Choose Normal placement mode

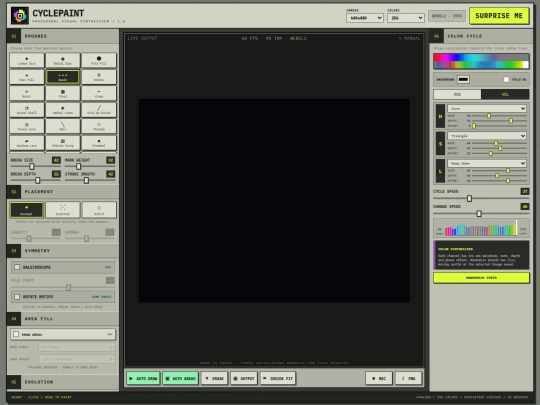(x=27, y=210)
